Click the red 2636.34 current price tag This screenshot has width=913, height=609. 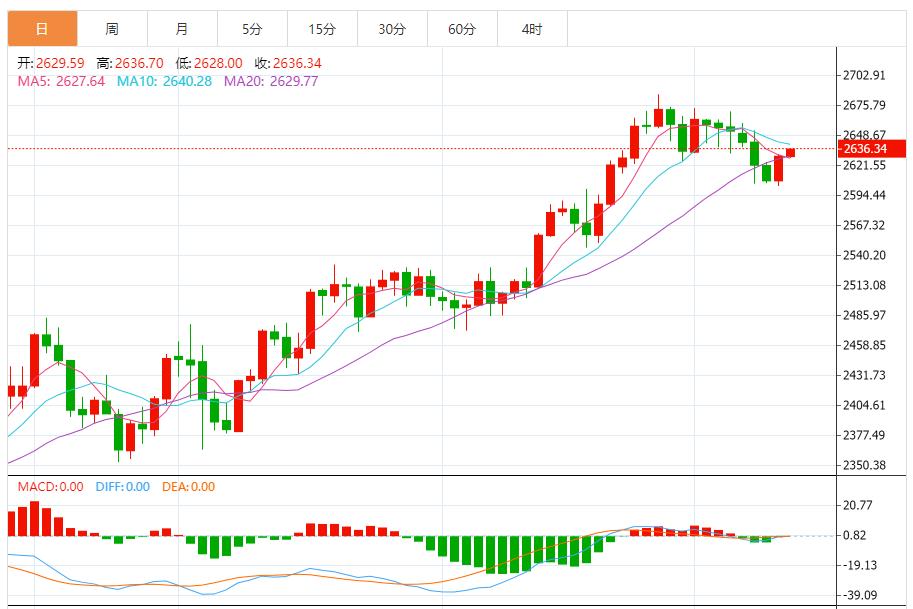(x=872, y=148)
